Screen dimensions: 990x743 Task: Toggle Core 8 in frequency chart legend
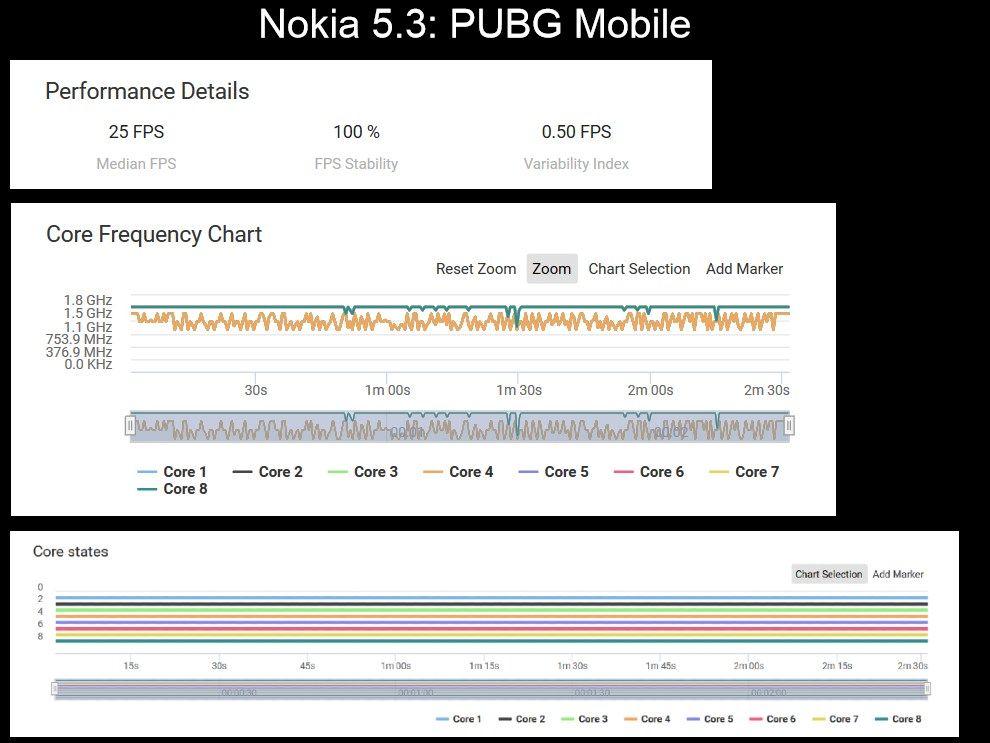click(x=172, y=489)
